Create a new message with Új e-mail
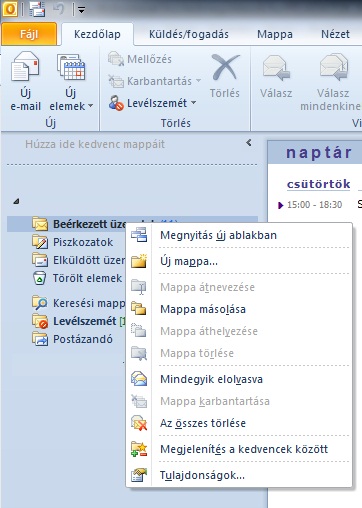362x508 pixels. 25,81
